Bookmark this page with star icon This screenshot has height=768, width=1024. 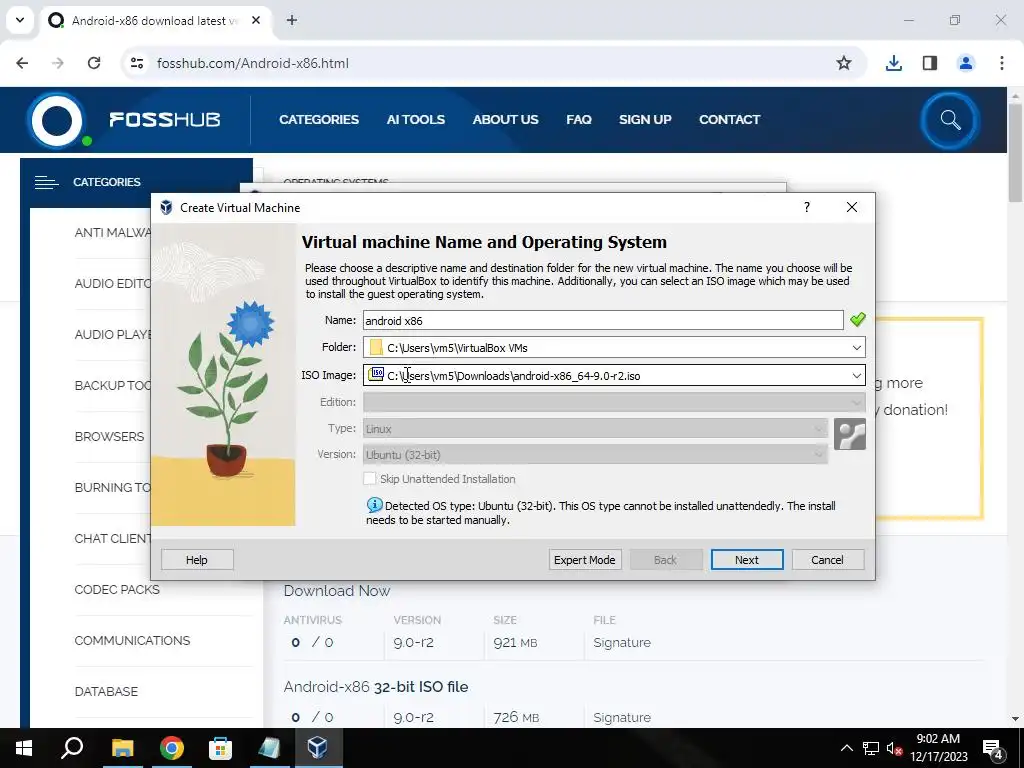point(844,63)
